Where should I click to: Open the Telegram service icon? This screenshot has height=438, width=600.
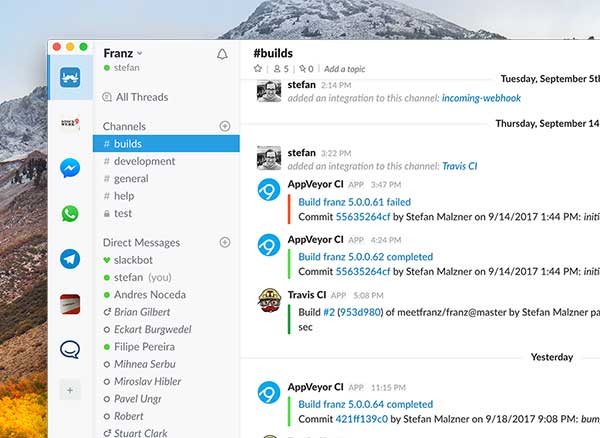(x=70, y=259)
